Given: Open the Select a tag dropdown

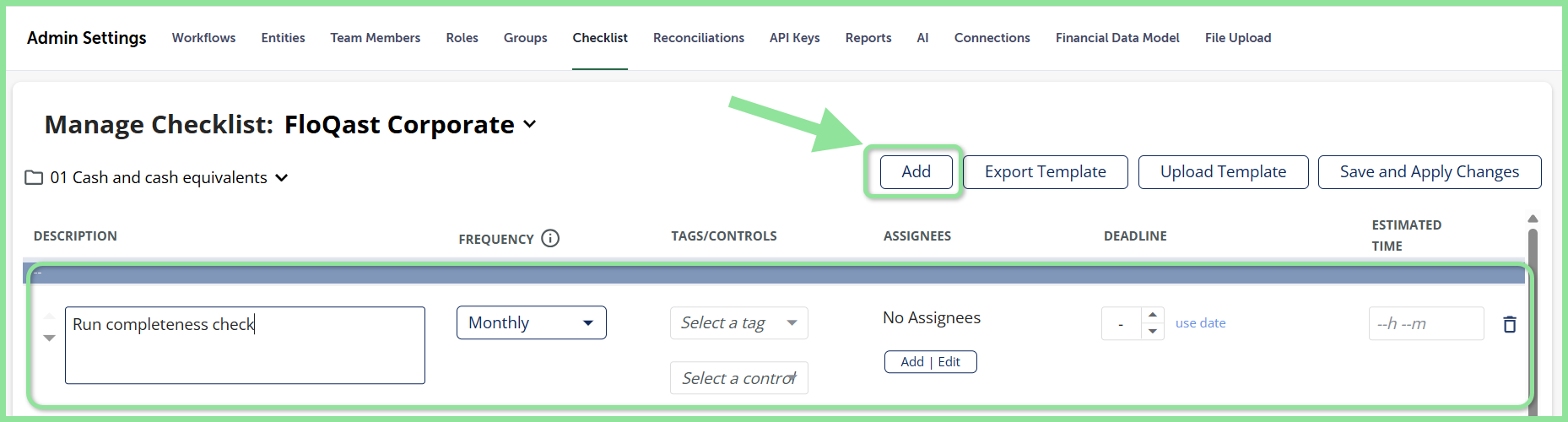Looking at the screenshot, I should click(x=739, y=323).
